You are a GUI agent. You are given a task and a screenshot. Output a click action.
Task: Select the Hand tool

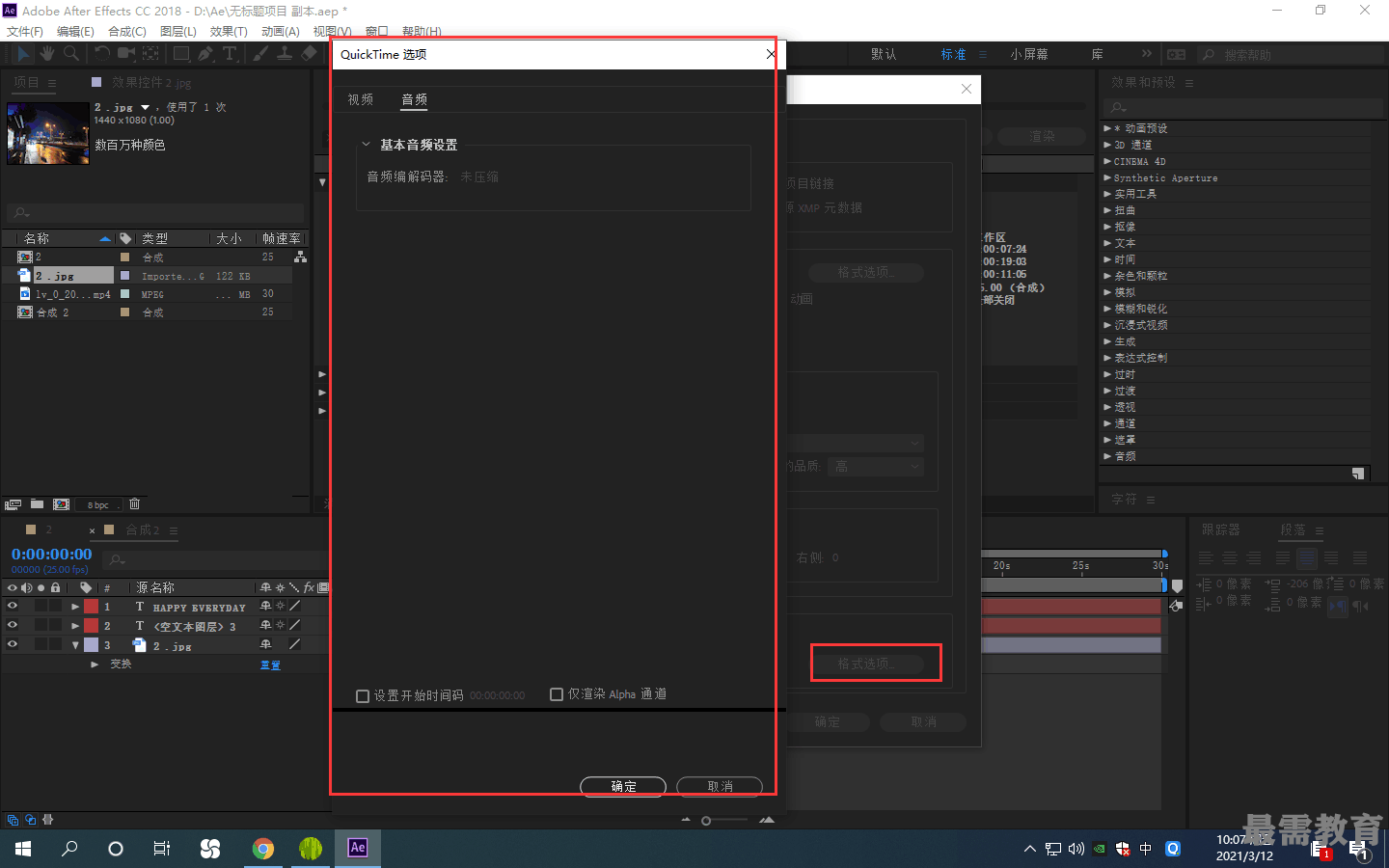point(47,54)
